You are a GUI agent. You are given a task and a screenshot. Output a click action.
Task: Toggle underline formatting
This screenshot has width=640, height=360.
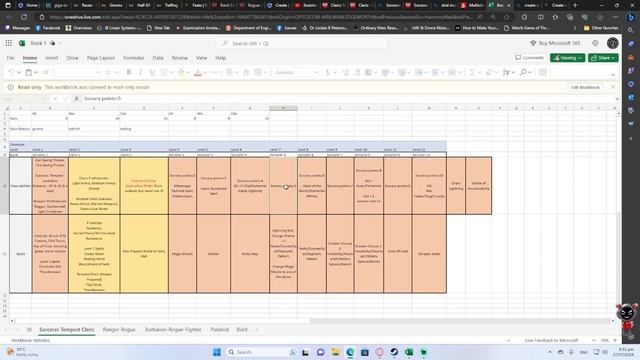tap(152, 72)
